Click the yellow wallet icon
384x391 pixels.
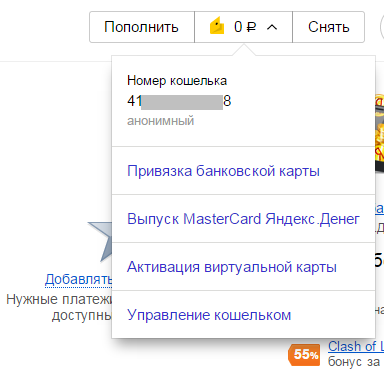(217, 27)
